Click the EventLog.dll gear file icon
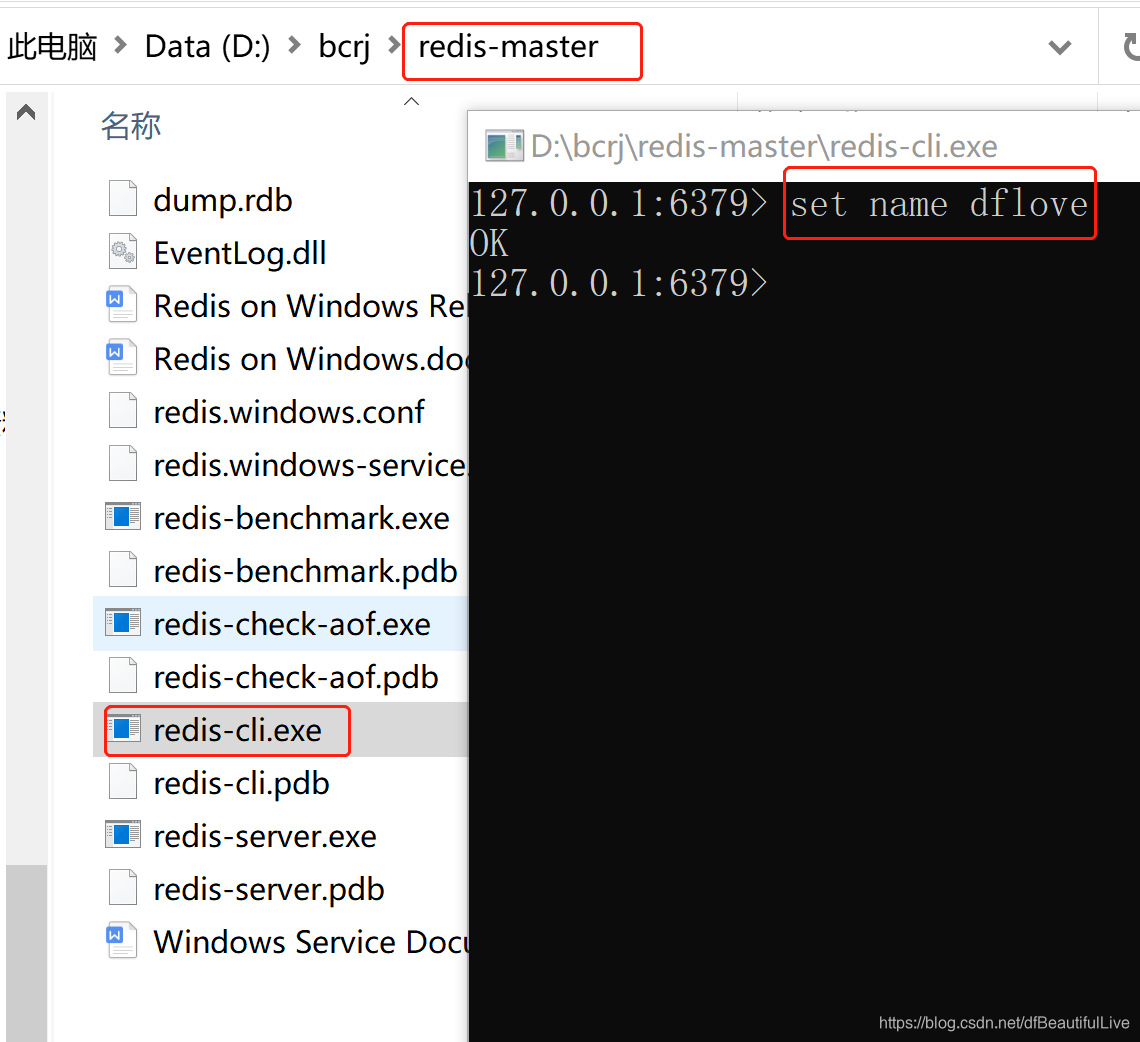Screen dimensions: 1140x1042 point(123,252)
